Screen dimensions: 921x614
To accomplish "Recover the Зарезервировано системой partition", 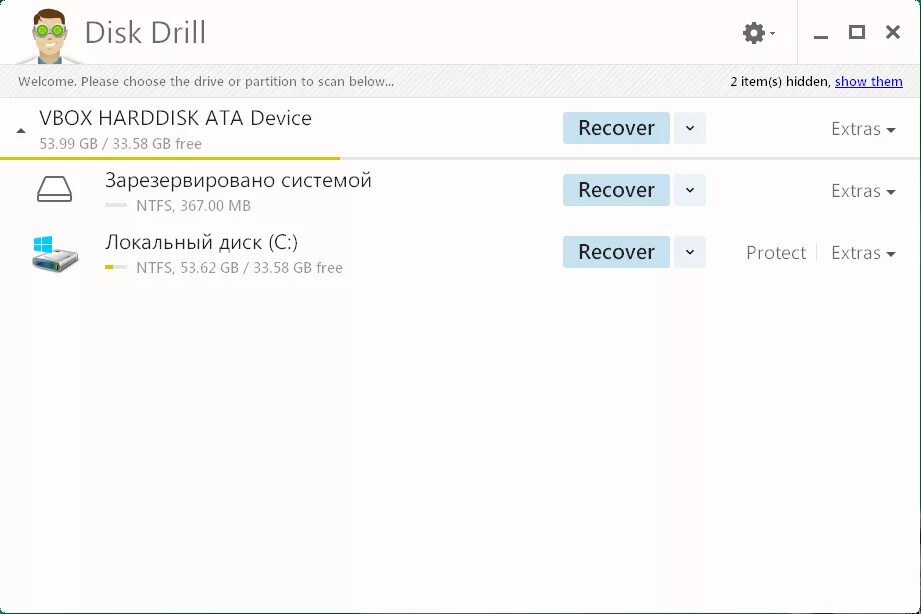I will pyautogui.click(x=616, y=190).
